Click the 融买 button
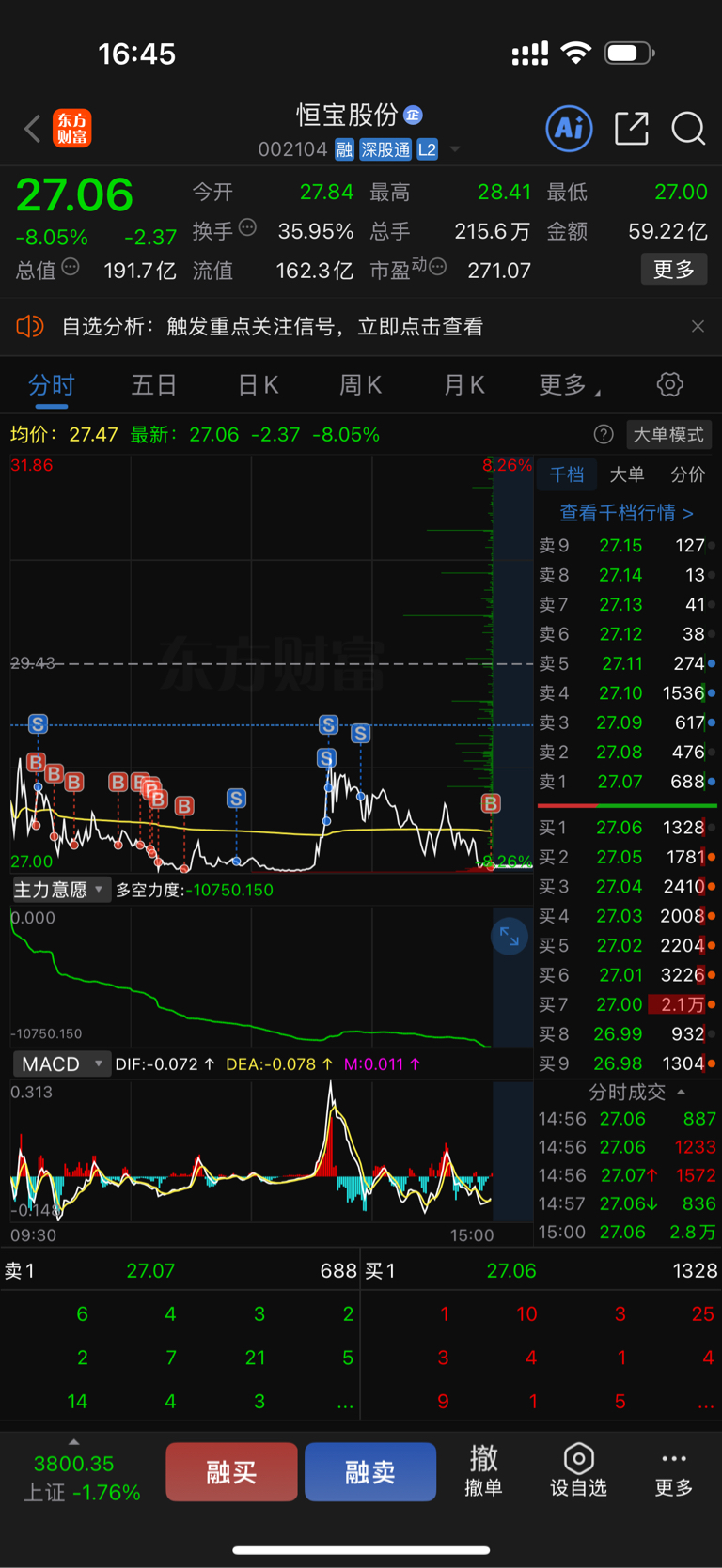Viewport: 722px width, 1568px height. [231, 1471]
